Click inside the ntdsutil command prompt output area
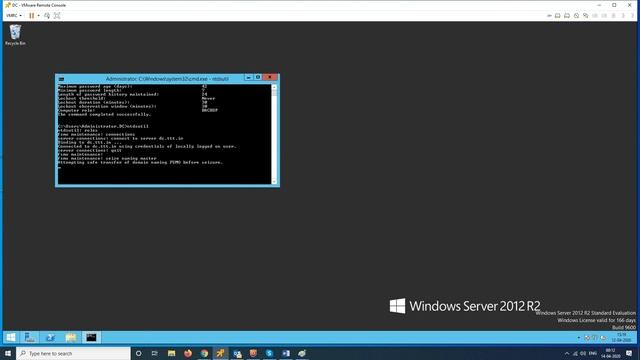This screenshot has width=640, height=360. pyautogui.click(x=164, y=134)
